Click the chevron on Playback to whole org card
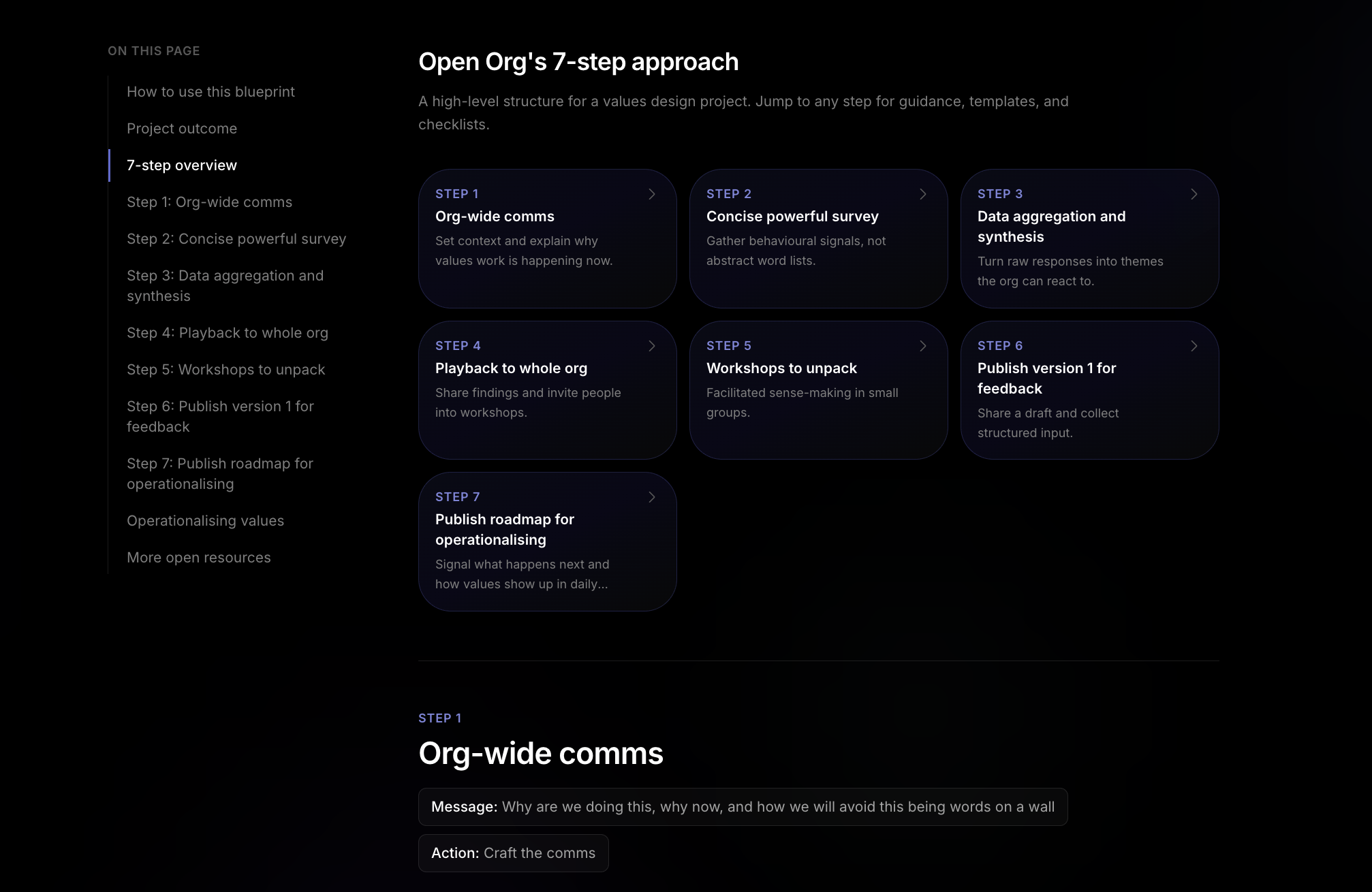1372x892 pixels. (652, 346)
